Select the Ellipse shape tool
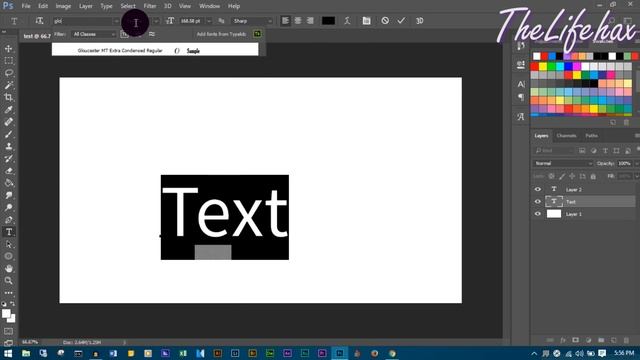The image size is (640, 360). (x=9, y=256)
